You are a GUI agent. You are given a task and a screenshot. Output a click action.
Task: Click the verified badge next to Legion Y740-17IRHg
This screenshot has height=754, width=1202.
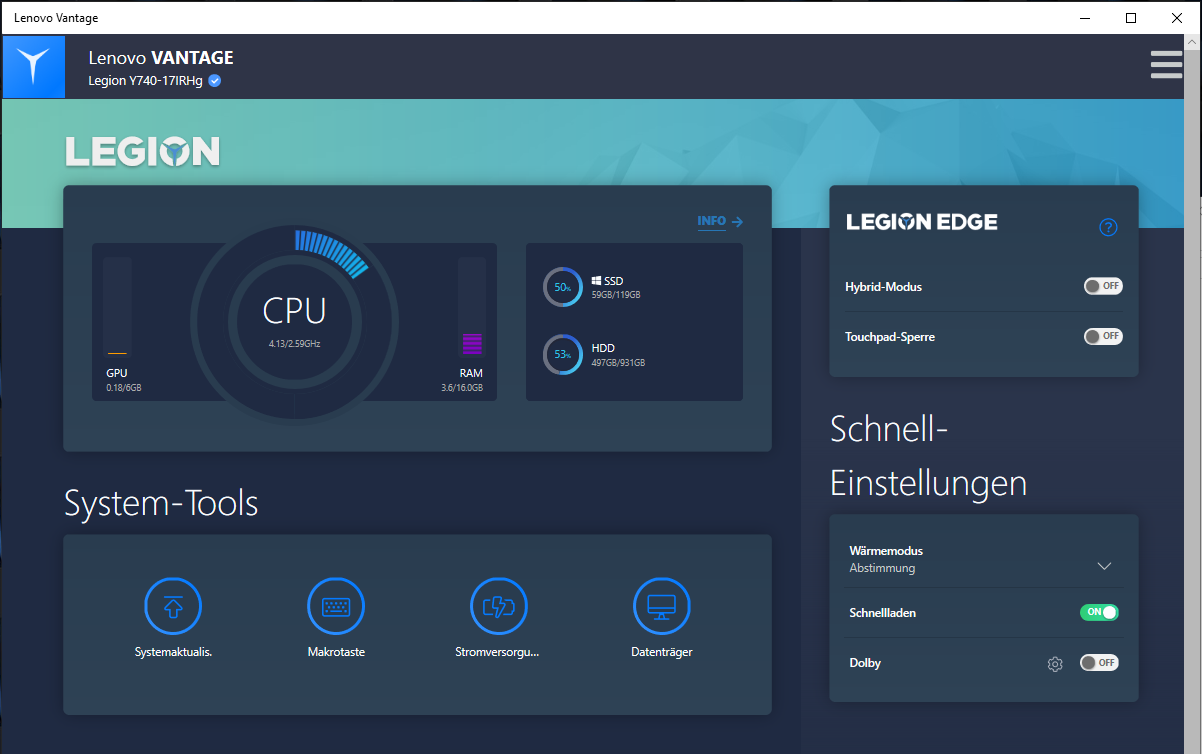click(x=215, y=81)
